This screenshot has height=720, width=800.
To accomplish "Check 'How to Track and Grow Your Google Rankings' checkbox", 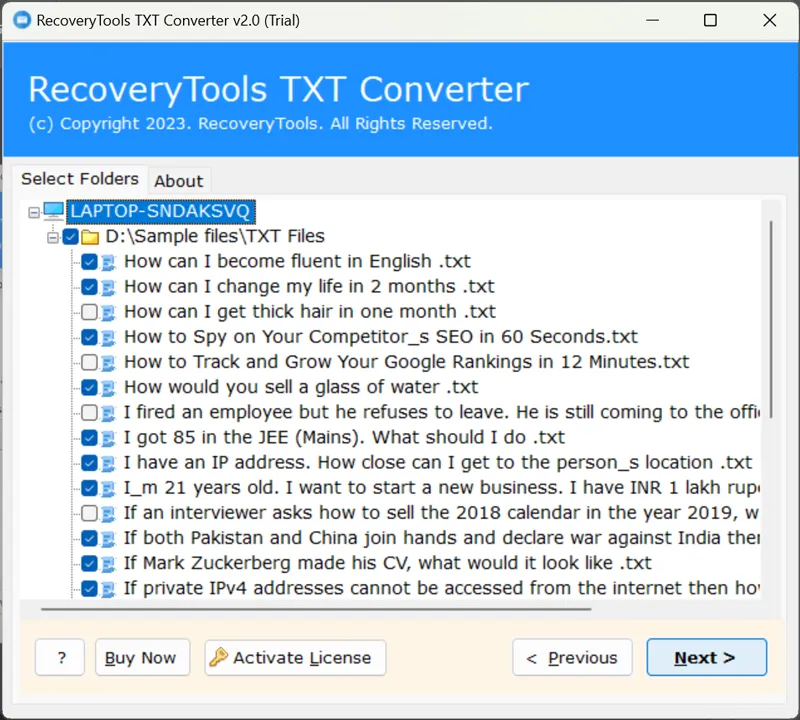I will tap(89, 362).
